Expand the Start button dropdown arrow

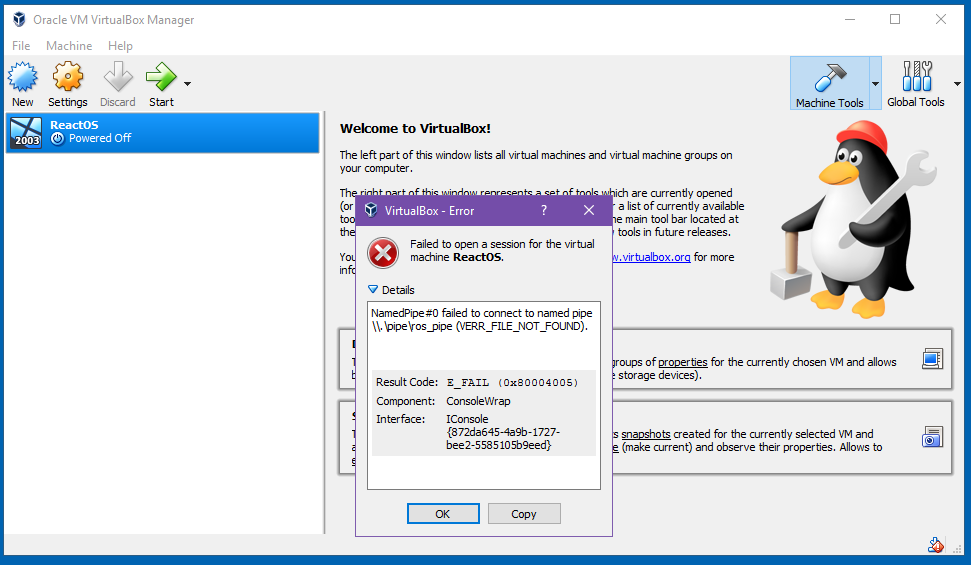[x=187, y=84]
